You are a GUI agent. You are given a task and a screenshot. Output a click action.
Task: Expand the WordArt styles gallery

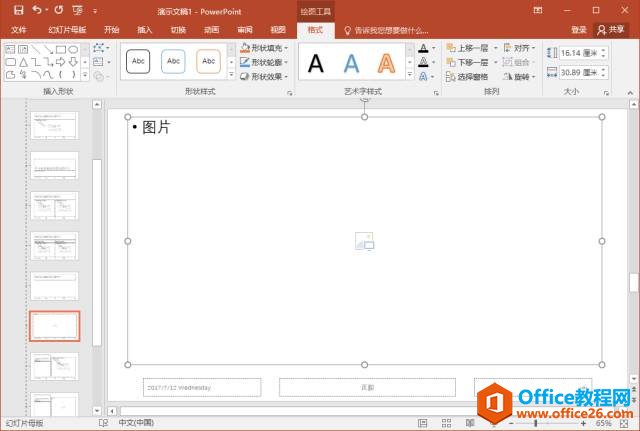coord(410,75)
